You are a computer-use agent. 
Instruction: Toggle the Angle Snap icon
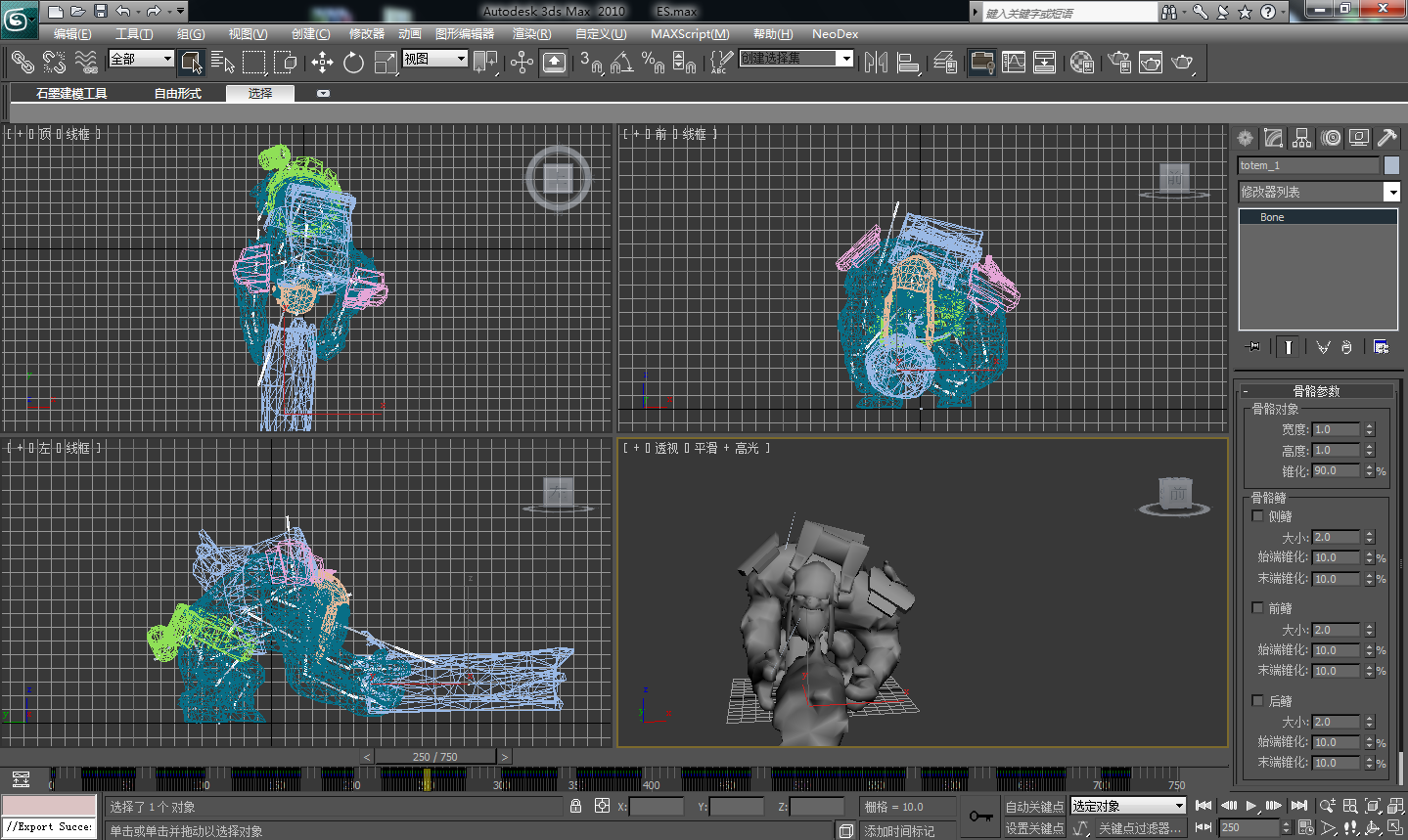pos(621,63)
